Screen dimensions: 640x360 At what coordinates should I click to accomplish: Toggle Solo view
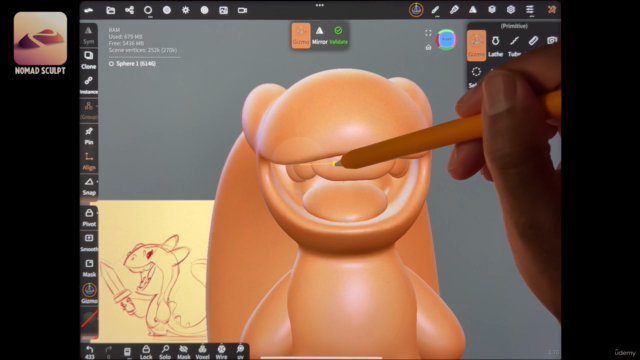pos(165,352)
